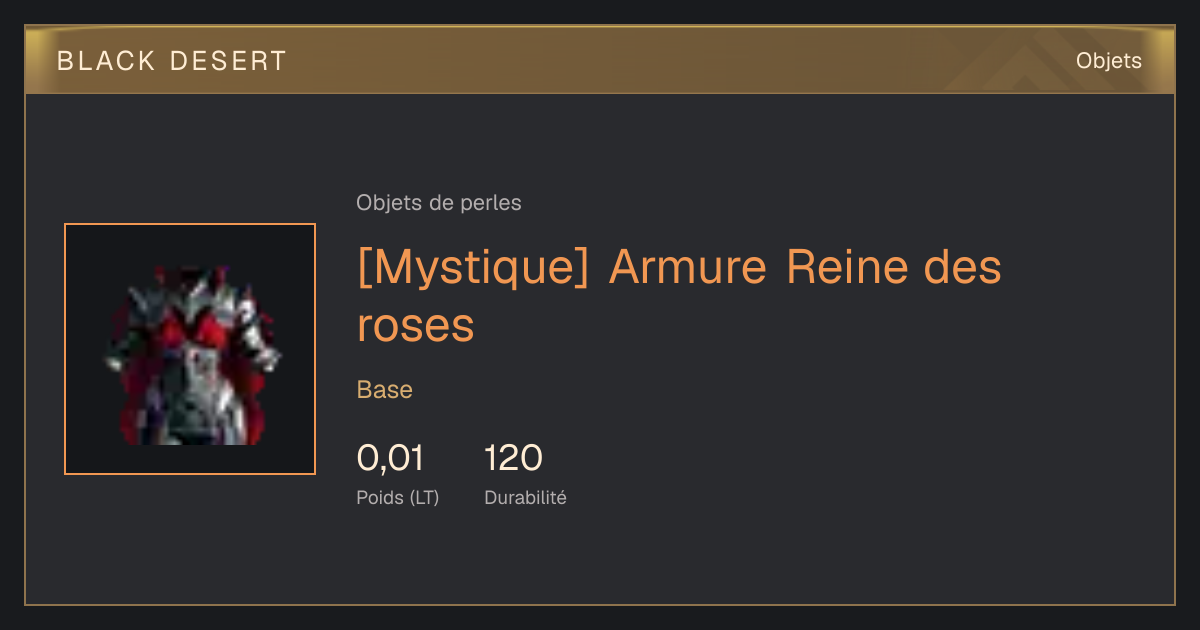Click the 0,01 weight value

(390, 458)
